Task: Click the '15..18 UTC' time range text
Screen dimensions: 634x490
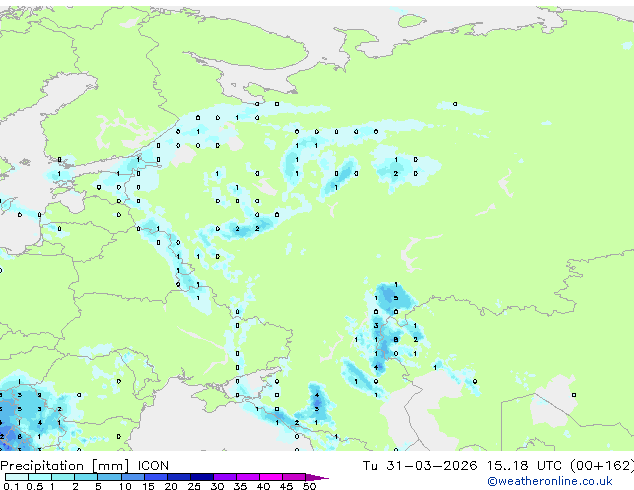Action: pyautogui.click(x=524, y=465)
